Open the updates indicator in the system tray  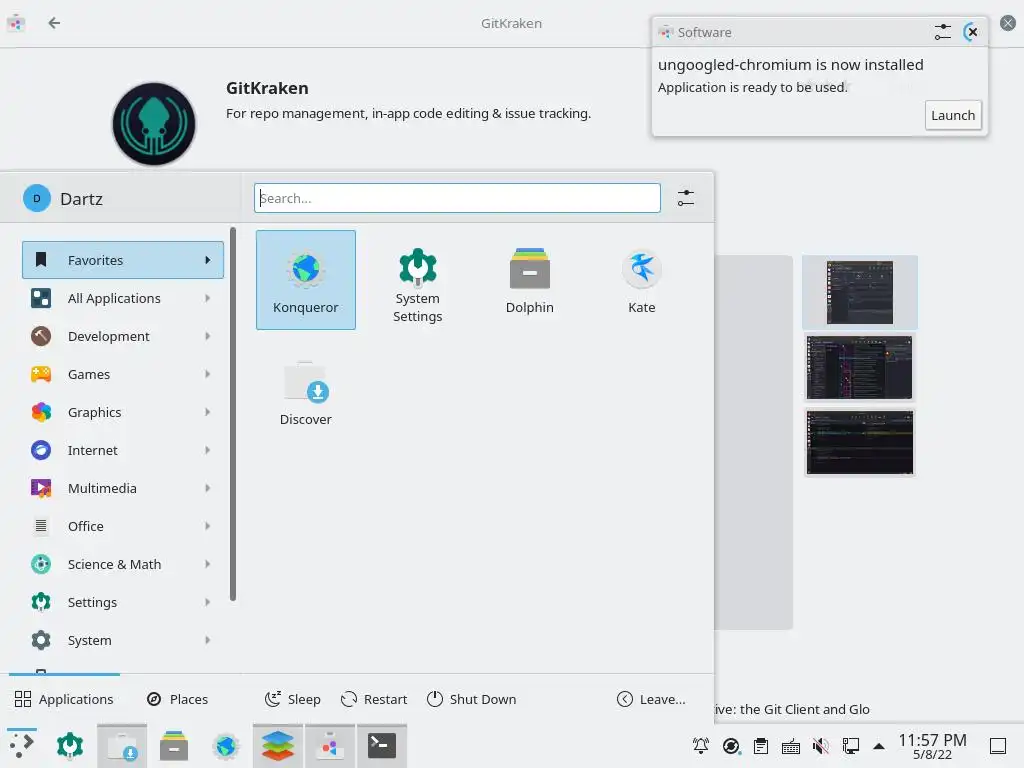(731, 745)
